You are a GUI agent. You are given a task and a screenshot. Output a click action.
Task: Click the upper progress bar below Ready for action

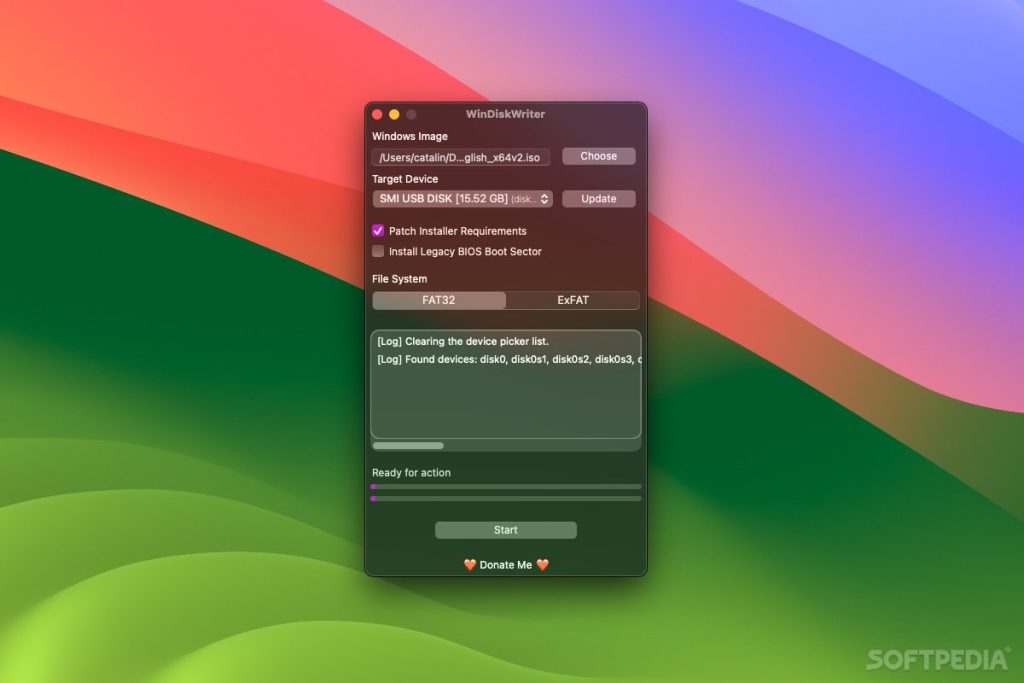click(505, 487)
